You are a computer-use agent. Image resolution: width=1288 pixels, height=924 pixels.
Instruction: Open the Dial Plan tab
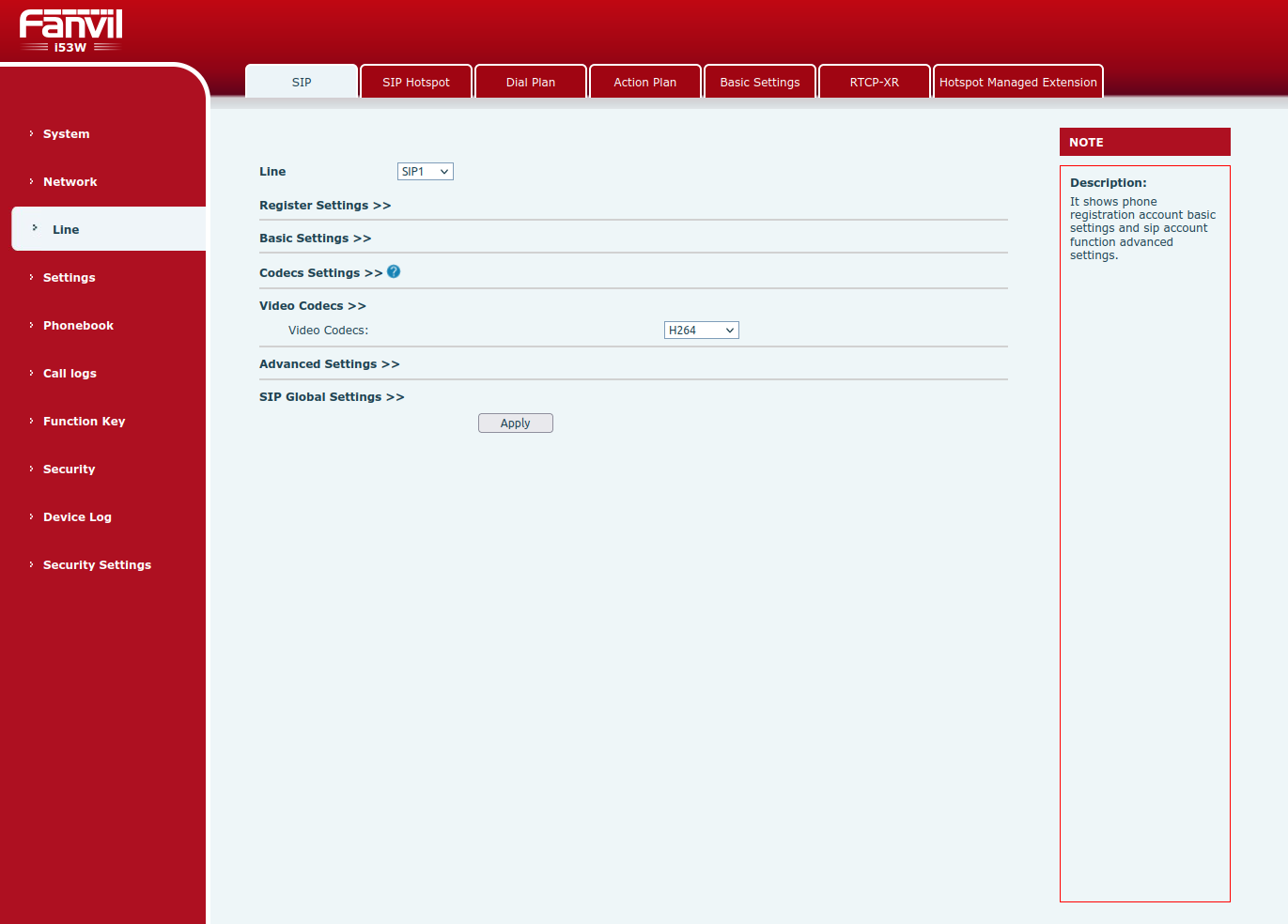tap(531, 82)
